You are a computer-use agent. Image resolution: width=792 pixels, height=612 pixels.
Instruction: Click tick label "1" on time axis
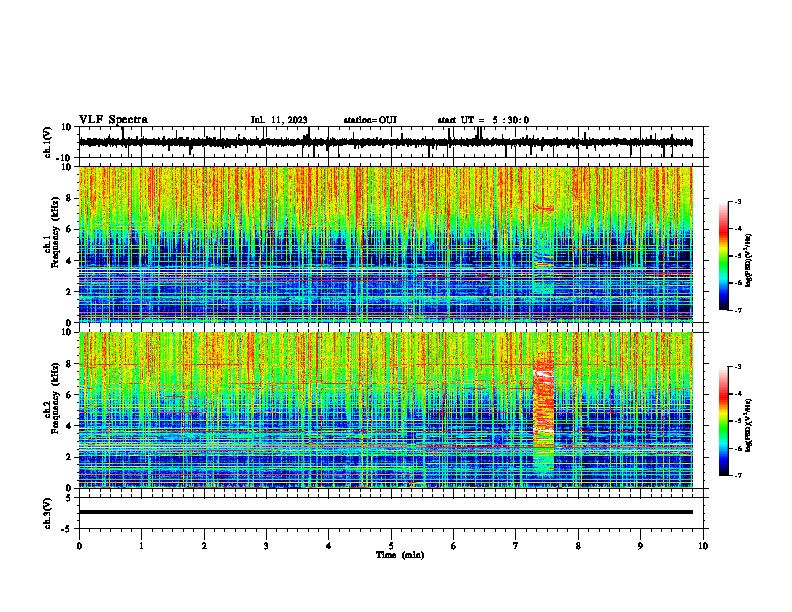(141, 546)
